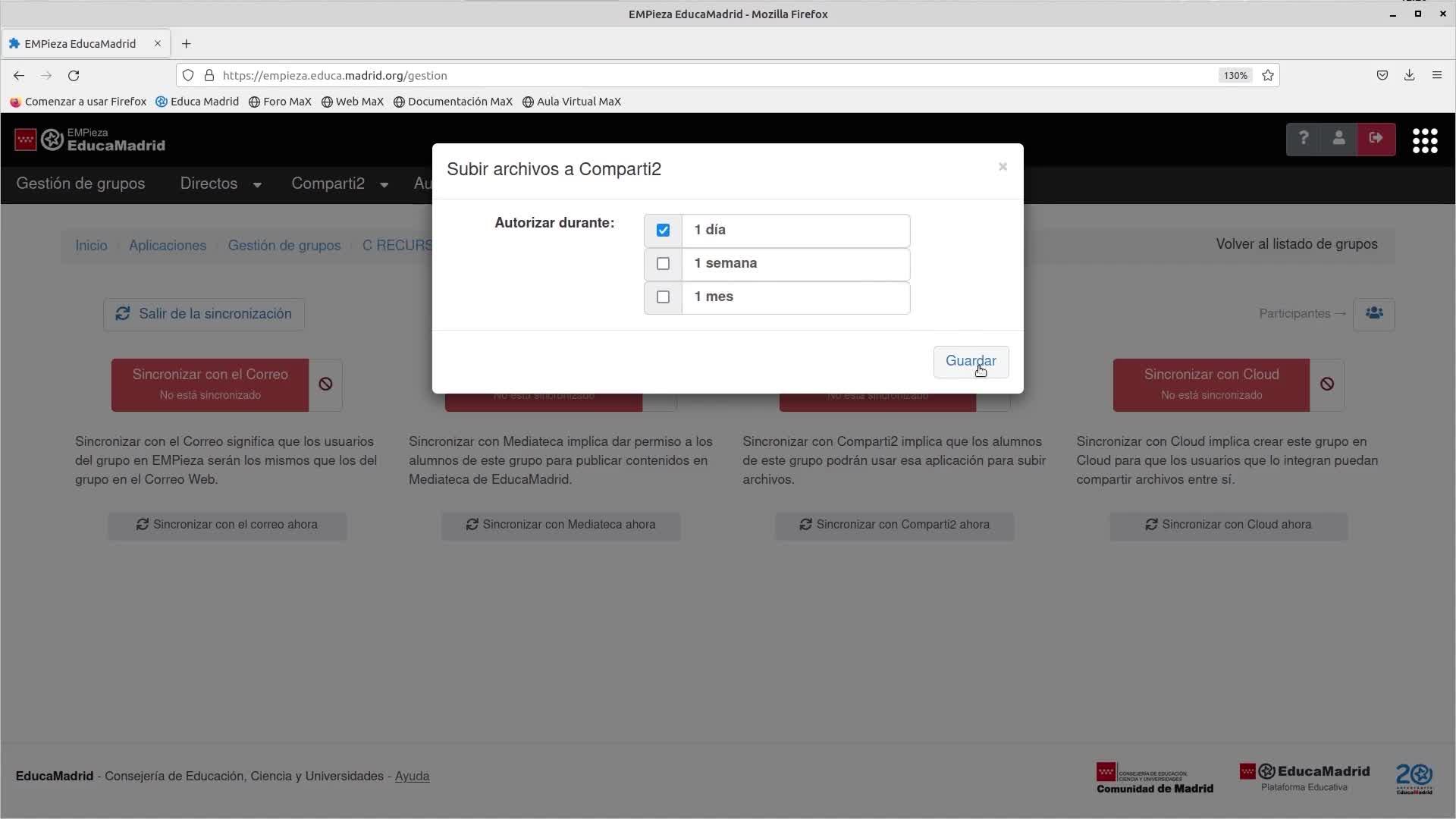Close the Subir archivos dialog
This screenshot has height=819, width=1456.
coord(1003,167)
